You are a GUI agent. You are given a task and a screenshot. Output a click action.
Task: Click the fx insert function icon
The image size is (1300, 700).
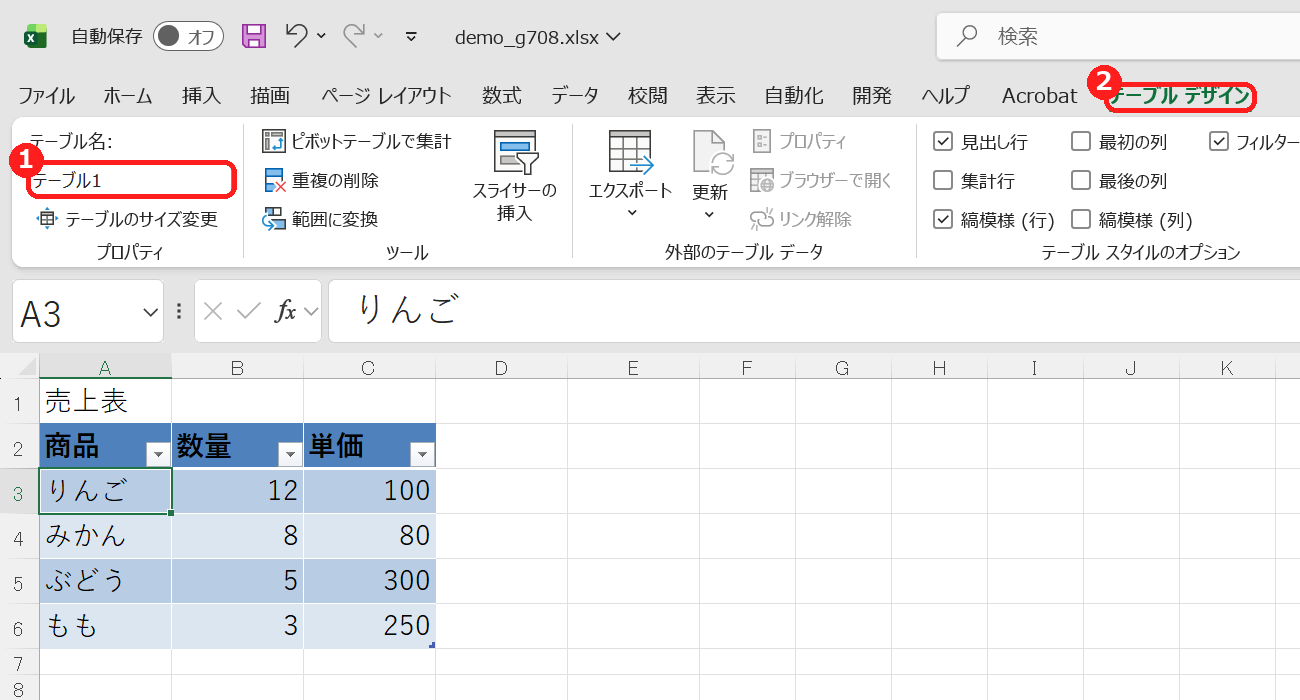tap(285, 312)
